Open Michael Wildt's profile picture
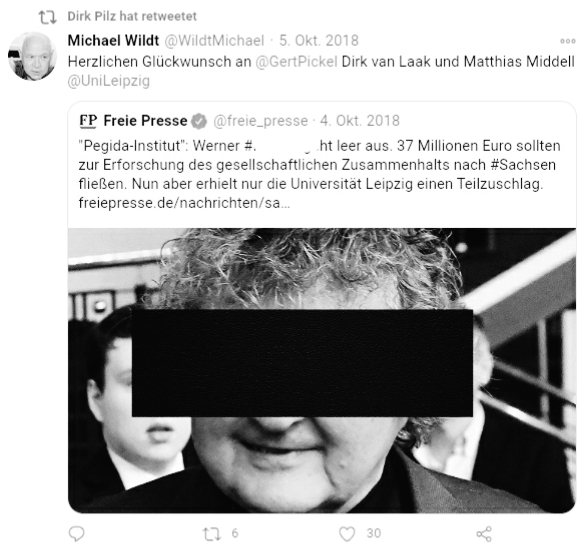Image resolution: width=587 pixels, height=548 pixels. point(33,56)
